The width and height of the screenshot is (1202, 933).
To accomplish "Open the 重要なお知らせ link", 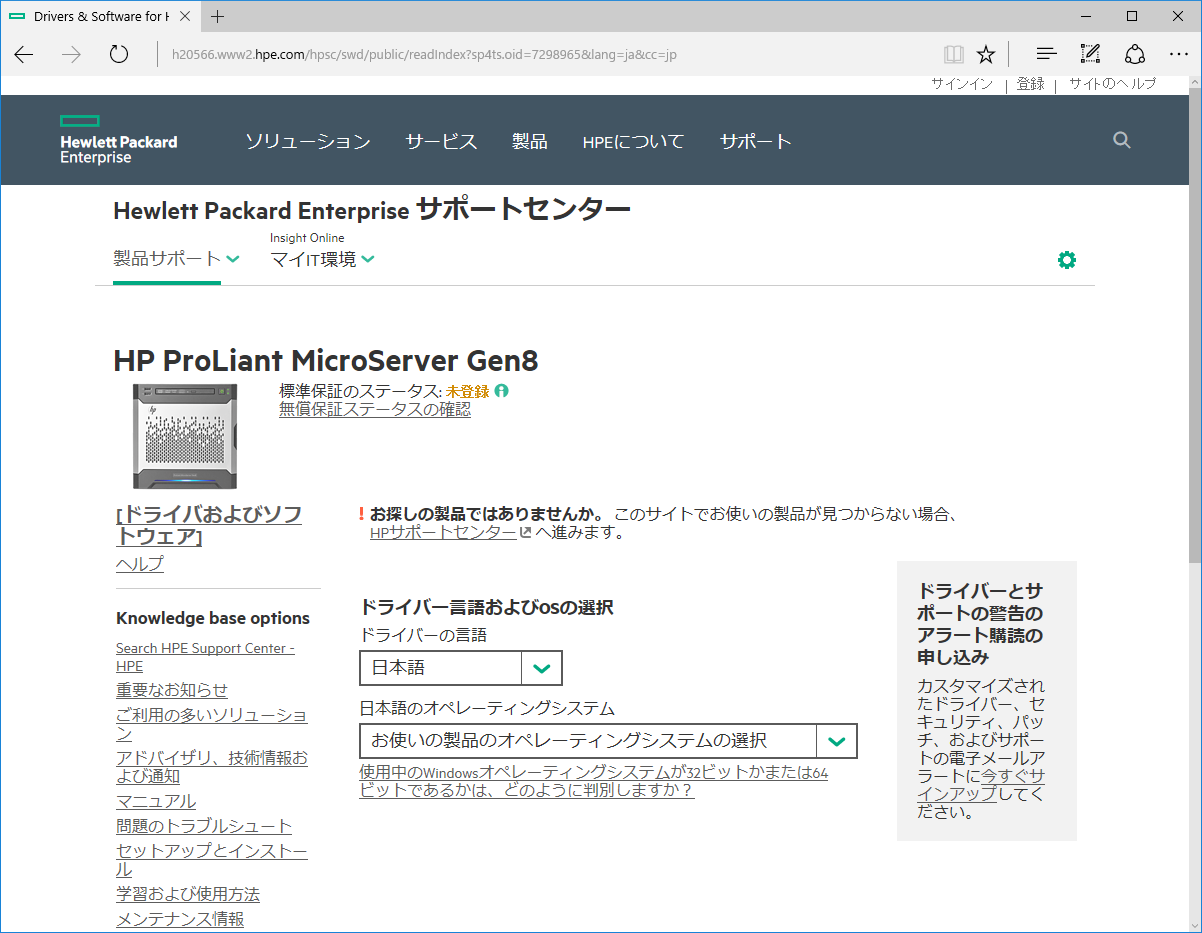I will [172, 690].
